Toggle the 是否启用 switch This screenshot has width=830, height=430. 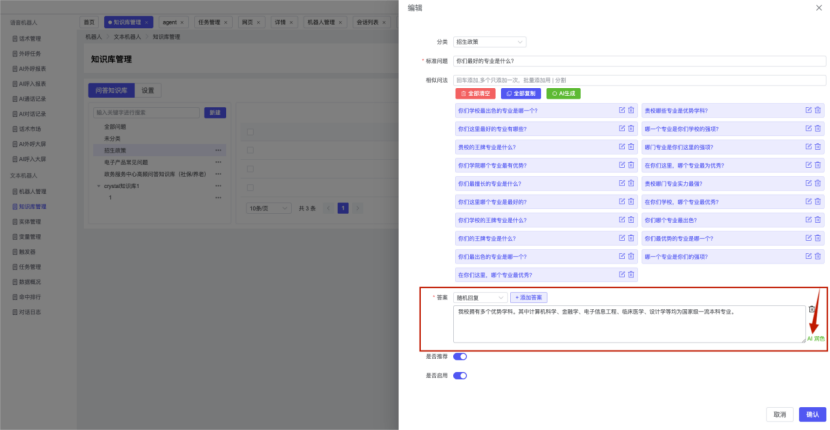(x=461, y=376)
